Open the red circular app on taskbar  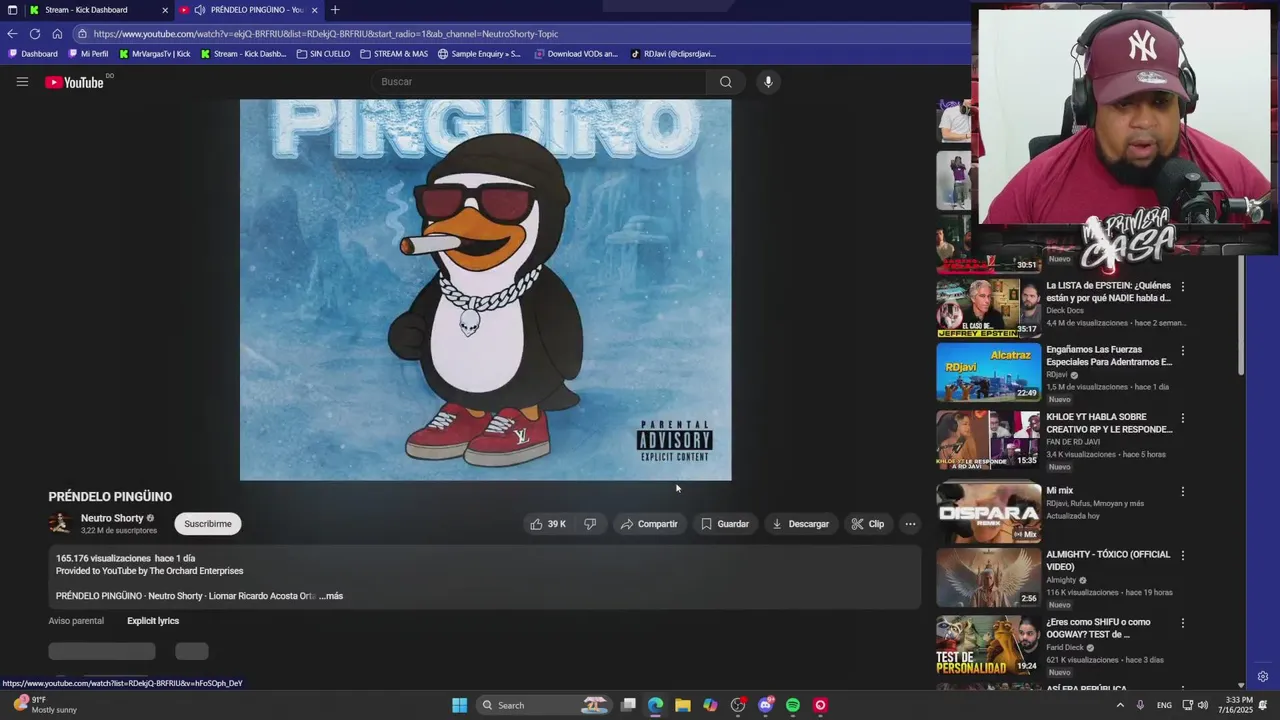click(x=820, y=705)
